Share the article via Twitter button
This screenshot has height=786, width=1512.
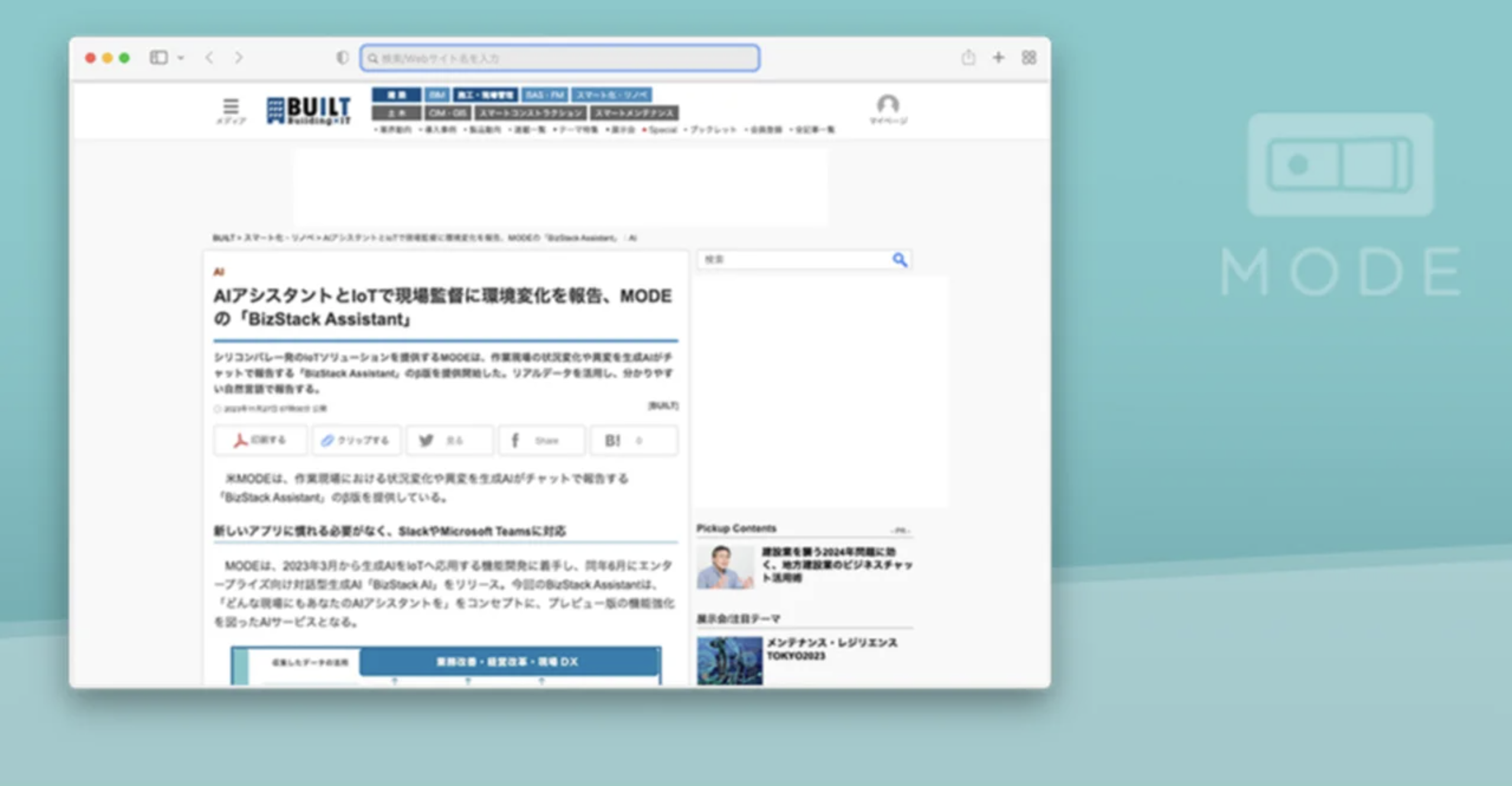[449, 440]
